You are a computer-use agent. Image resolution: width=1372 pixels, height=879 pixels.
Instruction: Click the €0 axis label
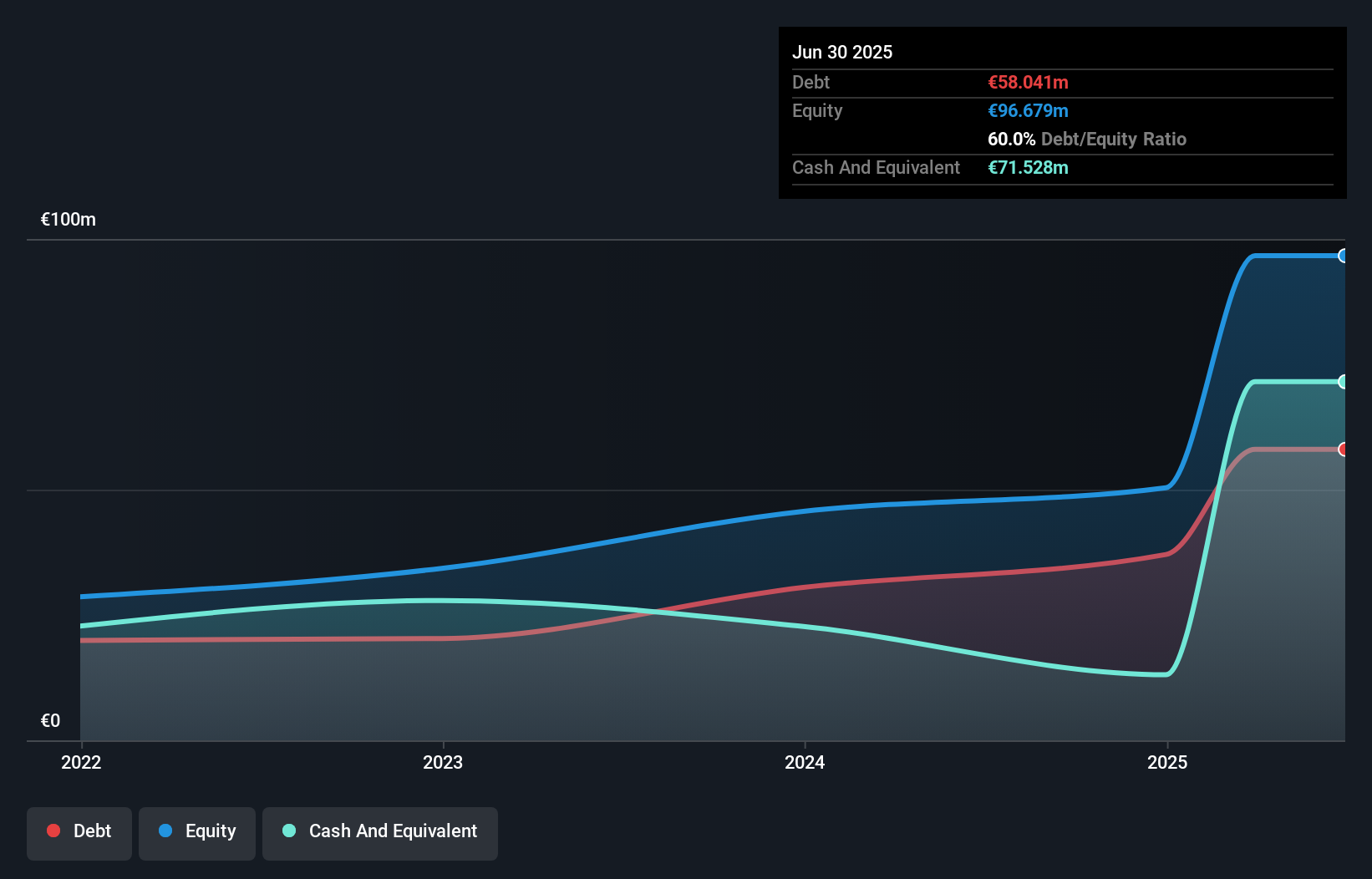pyautogui.click(x=50, y=719)
